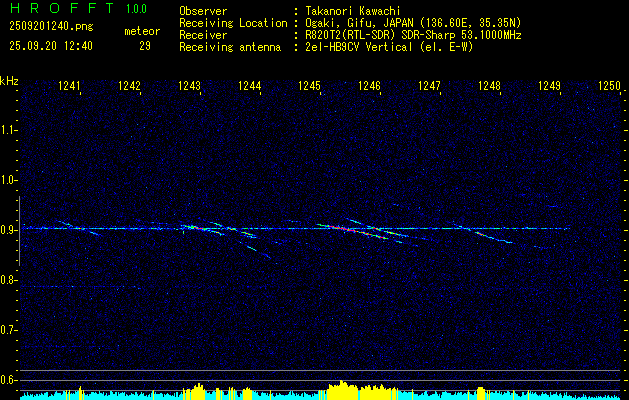Click the 1249 time marker

pyautogui.click(x=549, y=86)
